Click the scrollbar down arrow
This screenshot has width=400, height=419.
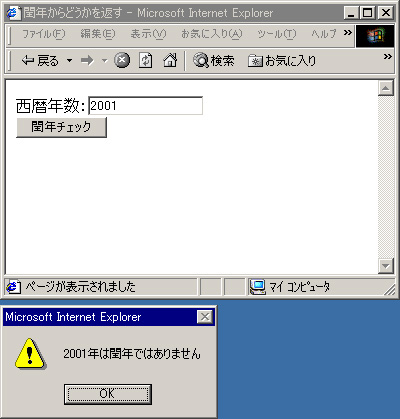tap(386, 266)
